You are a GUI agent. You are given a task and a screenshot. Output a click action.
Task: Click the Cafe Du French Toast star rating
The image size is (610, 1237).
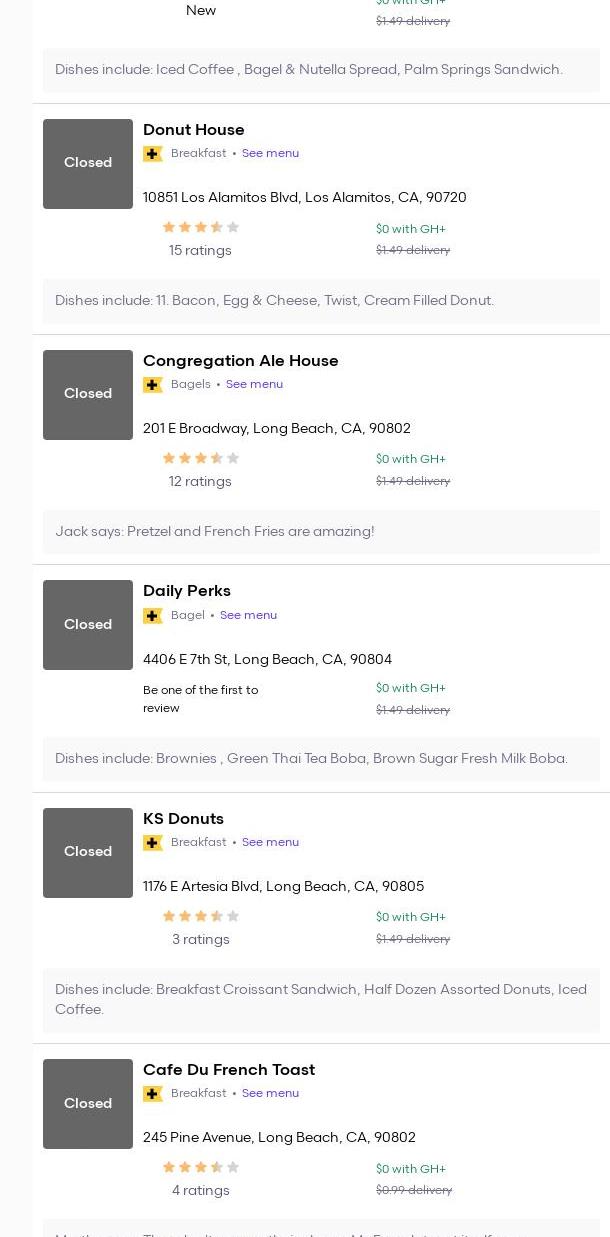200,1167
